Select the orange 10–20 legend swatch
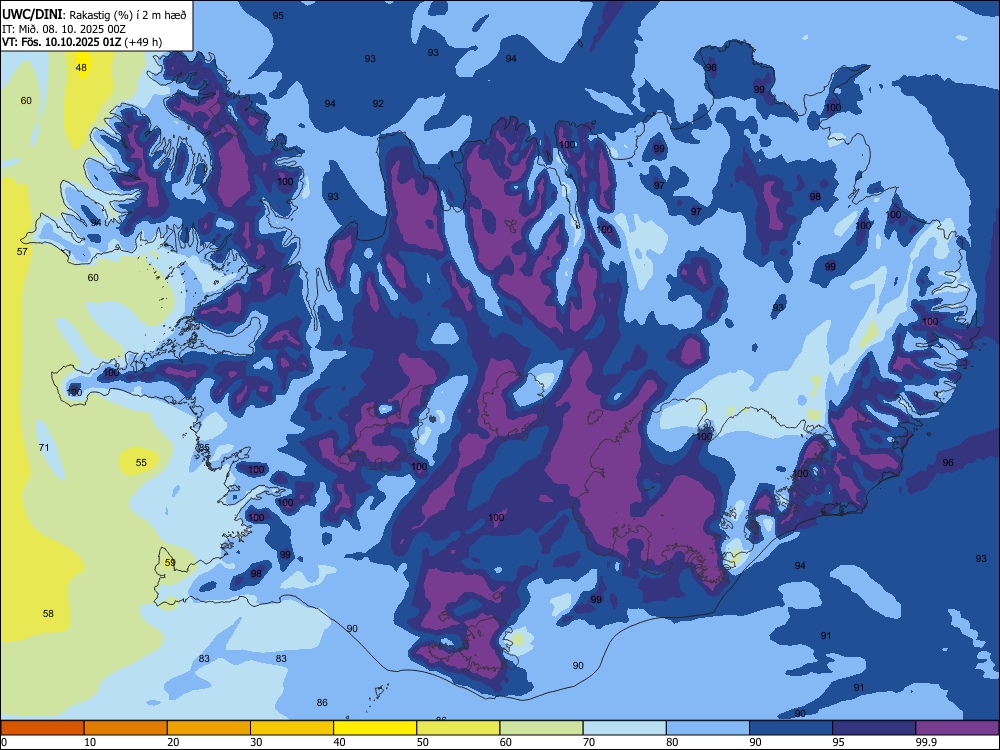 [x=126, y=728]
